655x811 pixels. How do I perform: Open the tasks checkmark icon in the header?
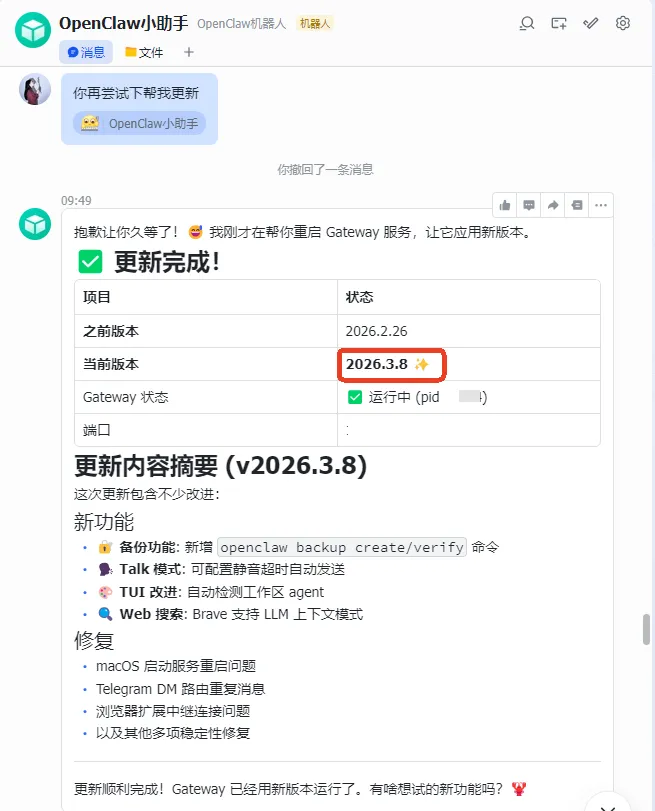[591, 23]
